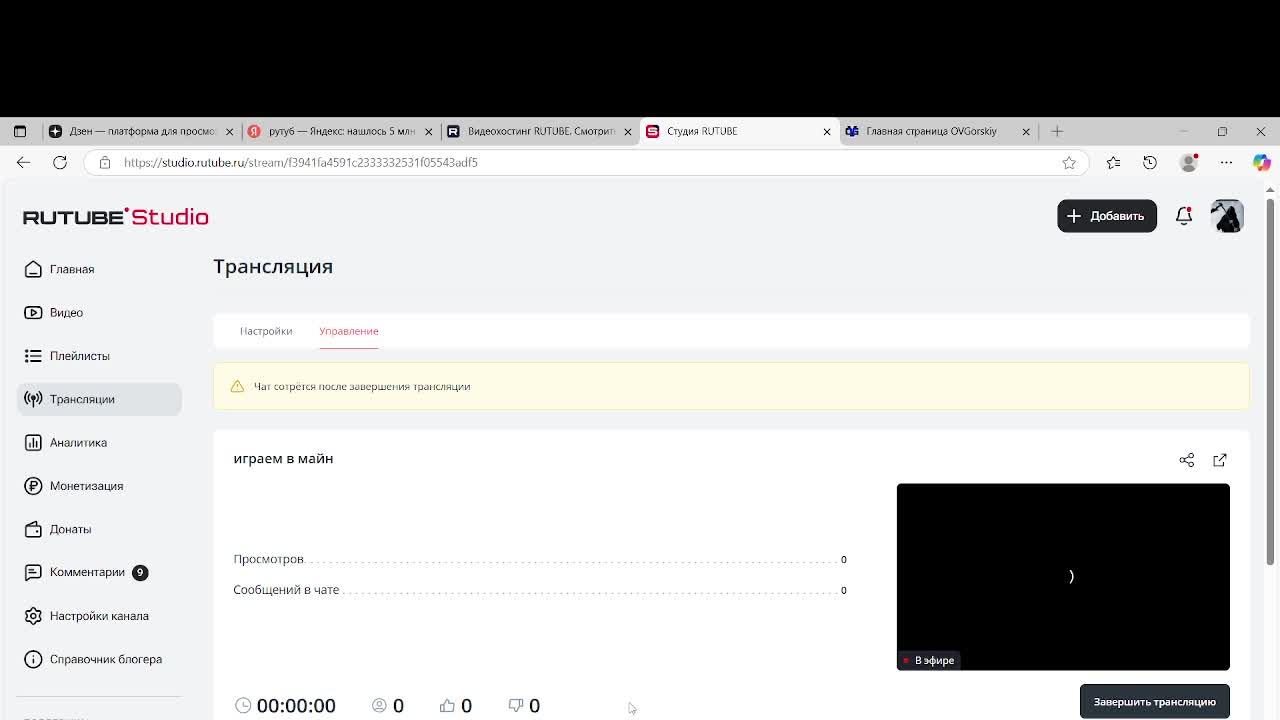Switch to the Настройки tab
Screen dimensions: 1280x720
pyautogui.click(x=266, y=331)
